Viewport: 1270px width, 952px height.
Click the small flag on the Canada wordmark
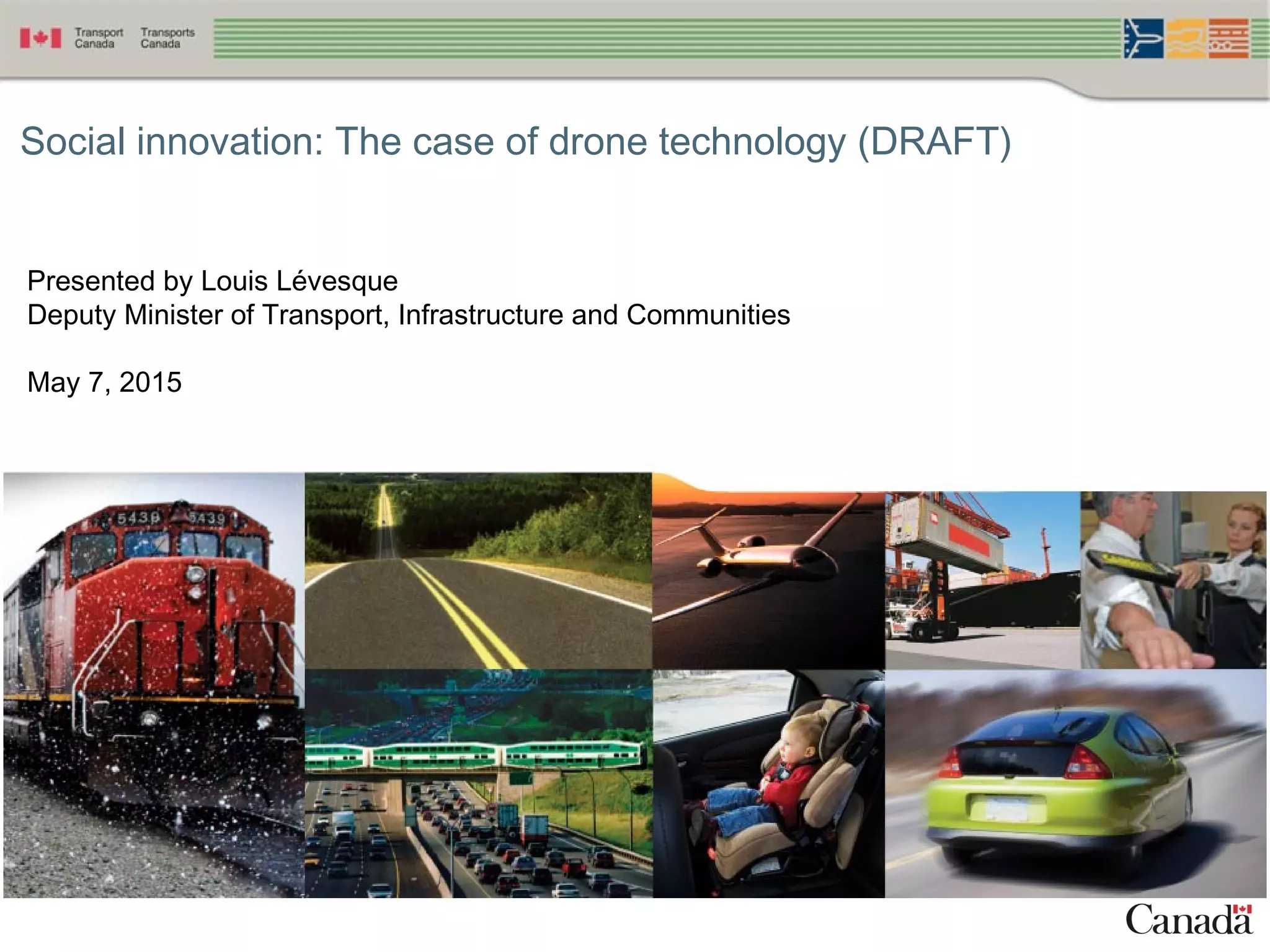click(x=1243, y=909)
